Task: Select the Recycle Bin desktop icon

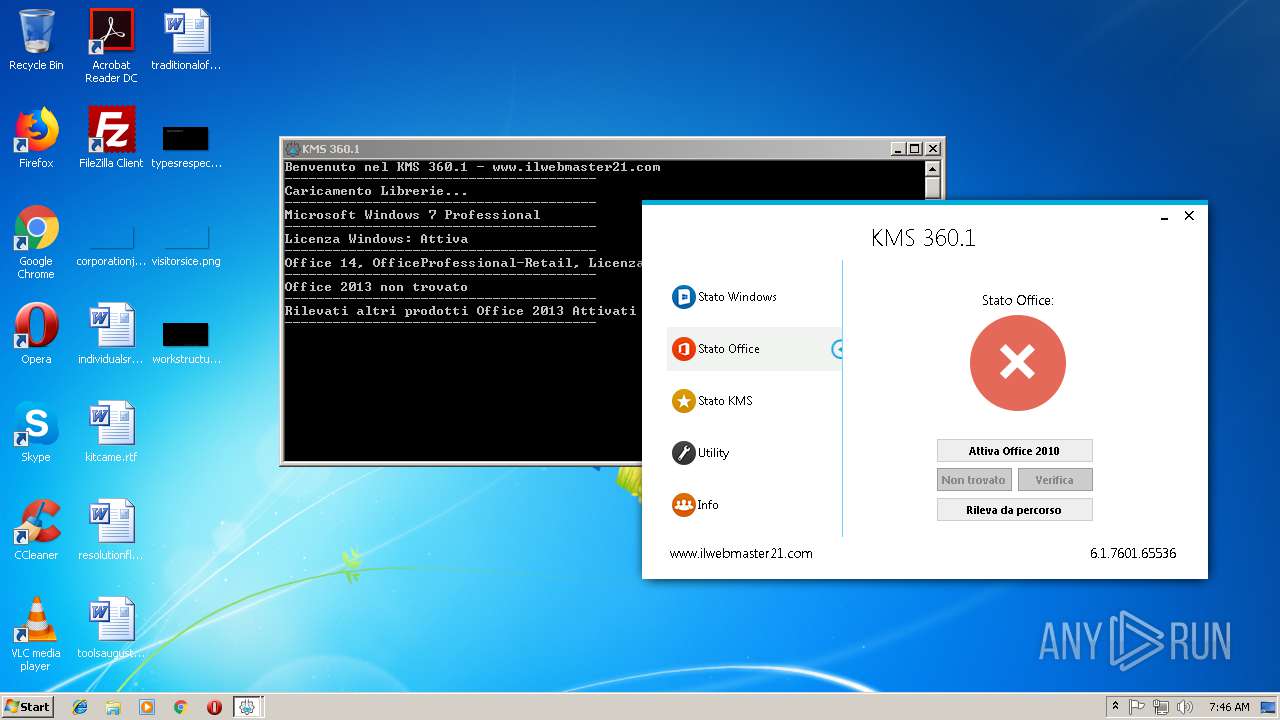Action: pyautogui.click(x=36, y=41)
